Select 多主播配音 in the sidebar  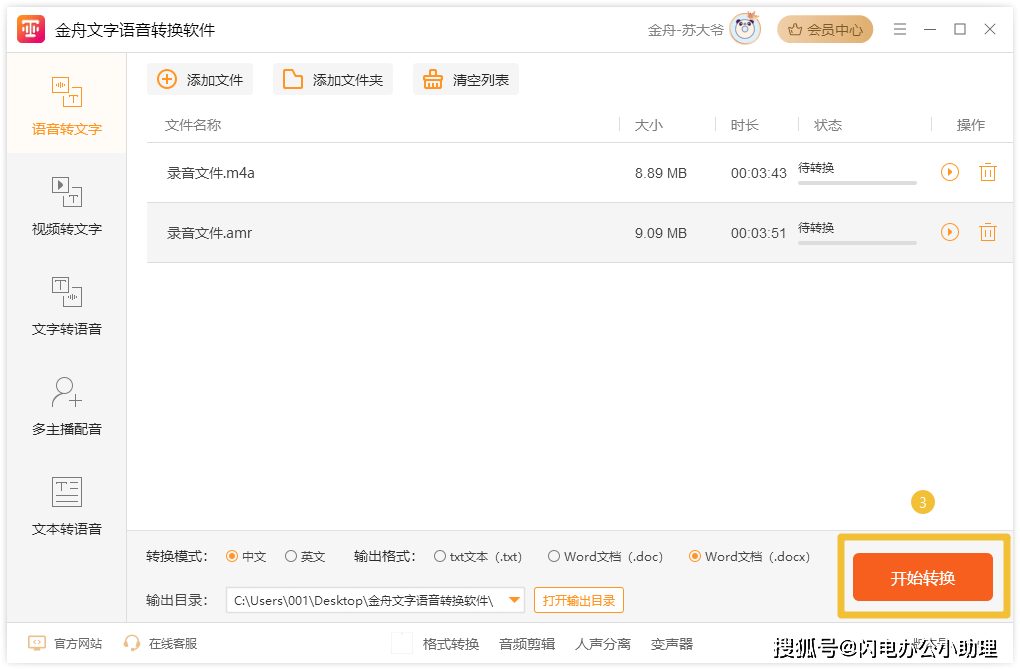click(x=66, y=406)
